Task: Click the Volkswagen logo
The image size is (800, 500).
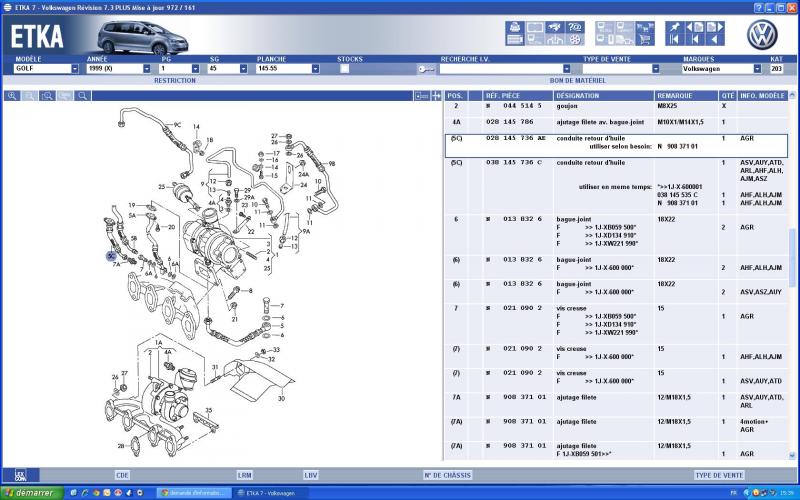Action: coord(762,35)
